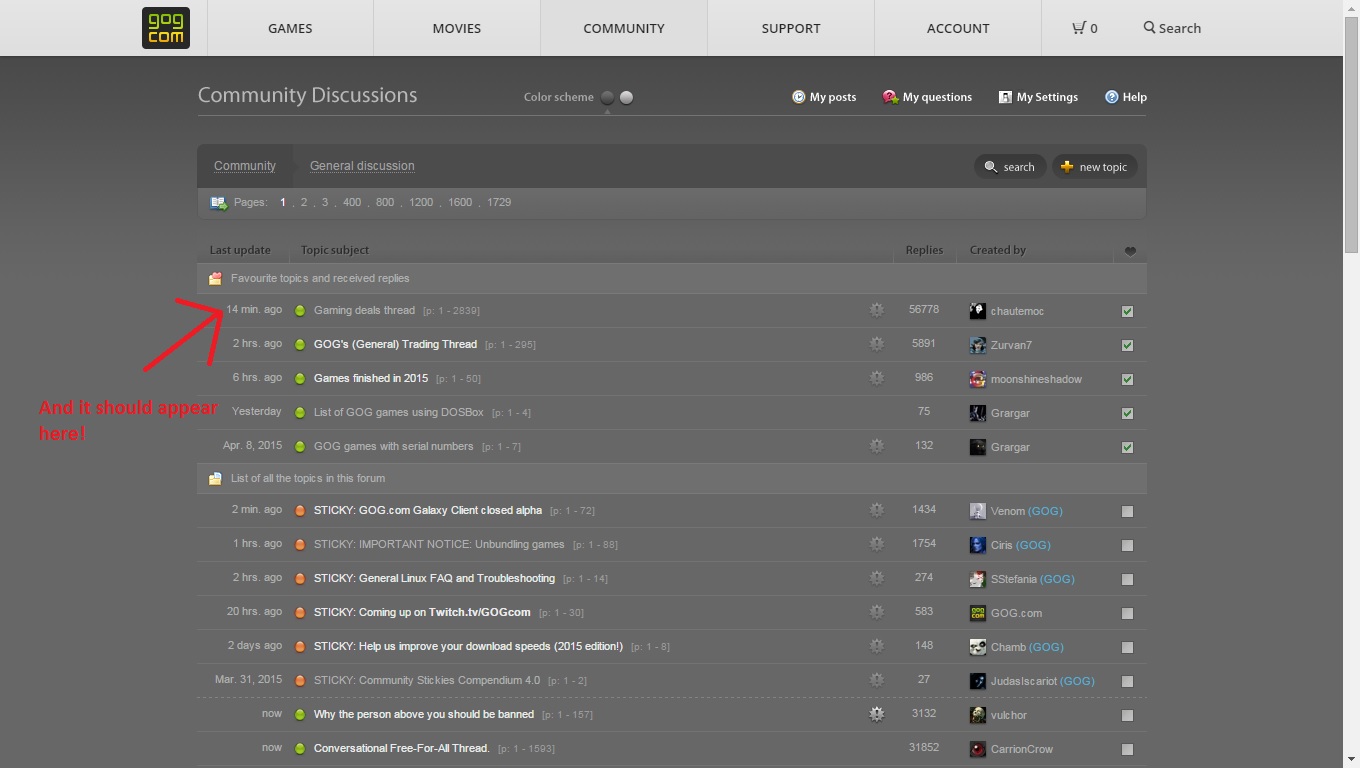The width and height of the screenshot is (1360, 768).
Task: Open the GAMES menu
Action: [290, 28]
